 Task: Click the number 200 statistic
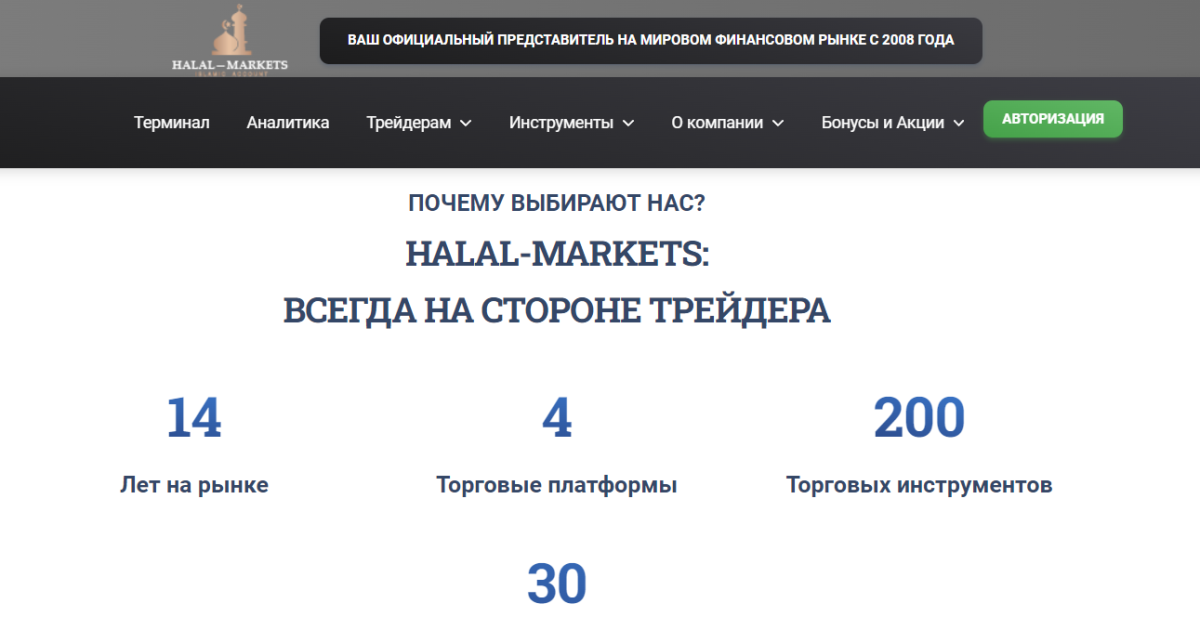[919, 418]
